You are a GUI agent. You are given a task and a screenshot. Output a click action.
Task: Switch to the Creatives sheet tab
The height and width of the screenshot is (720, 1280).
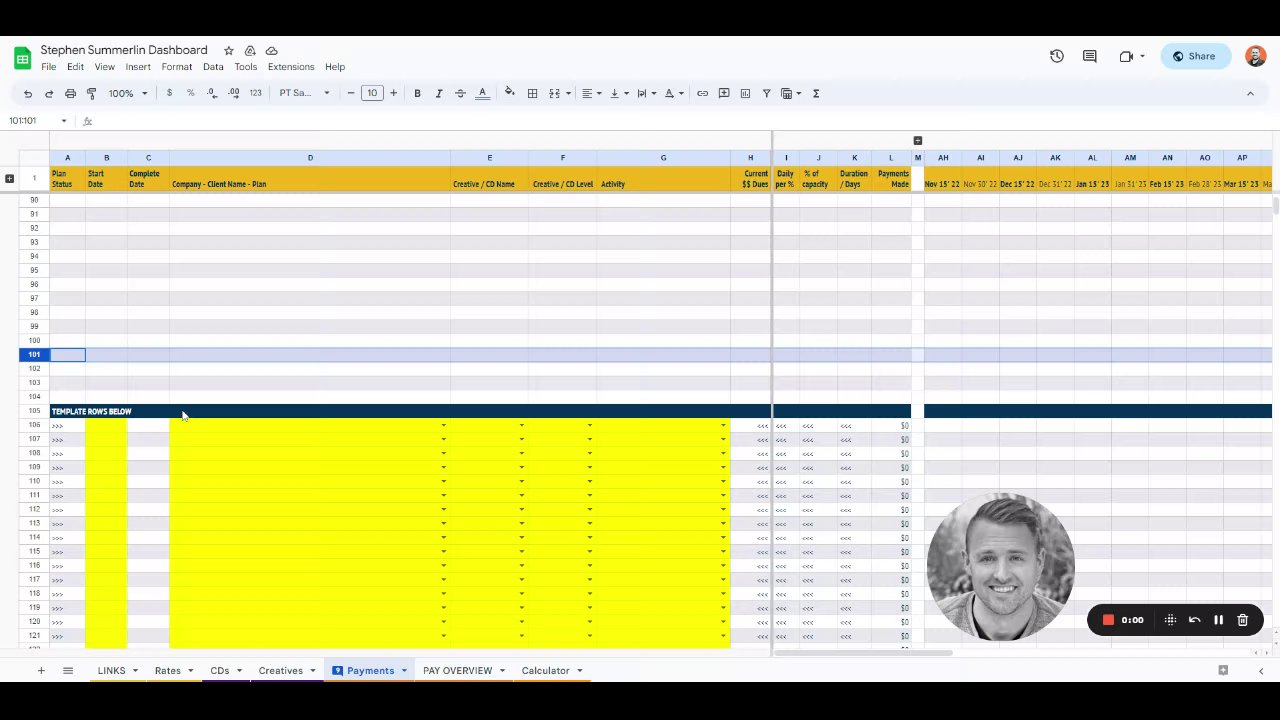point(280,671)
